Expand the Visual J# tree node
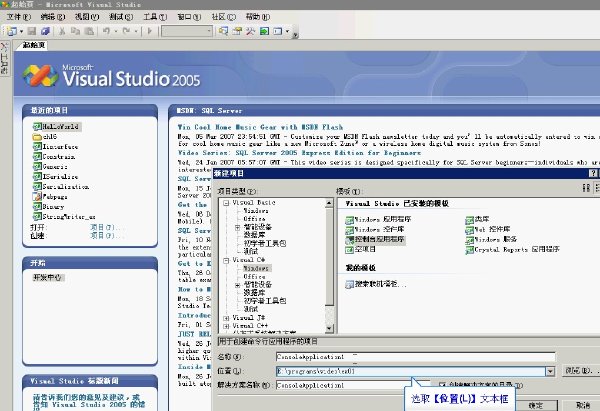This screenshot has width=600, height=411. coord(226,318)
